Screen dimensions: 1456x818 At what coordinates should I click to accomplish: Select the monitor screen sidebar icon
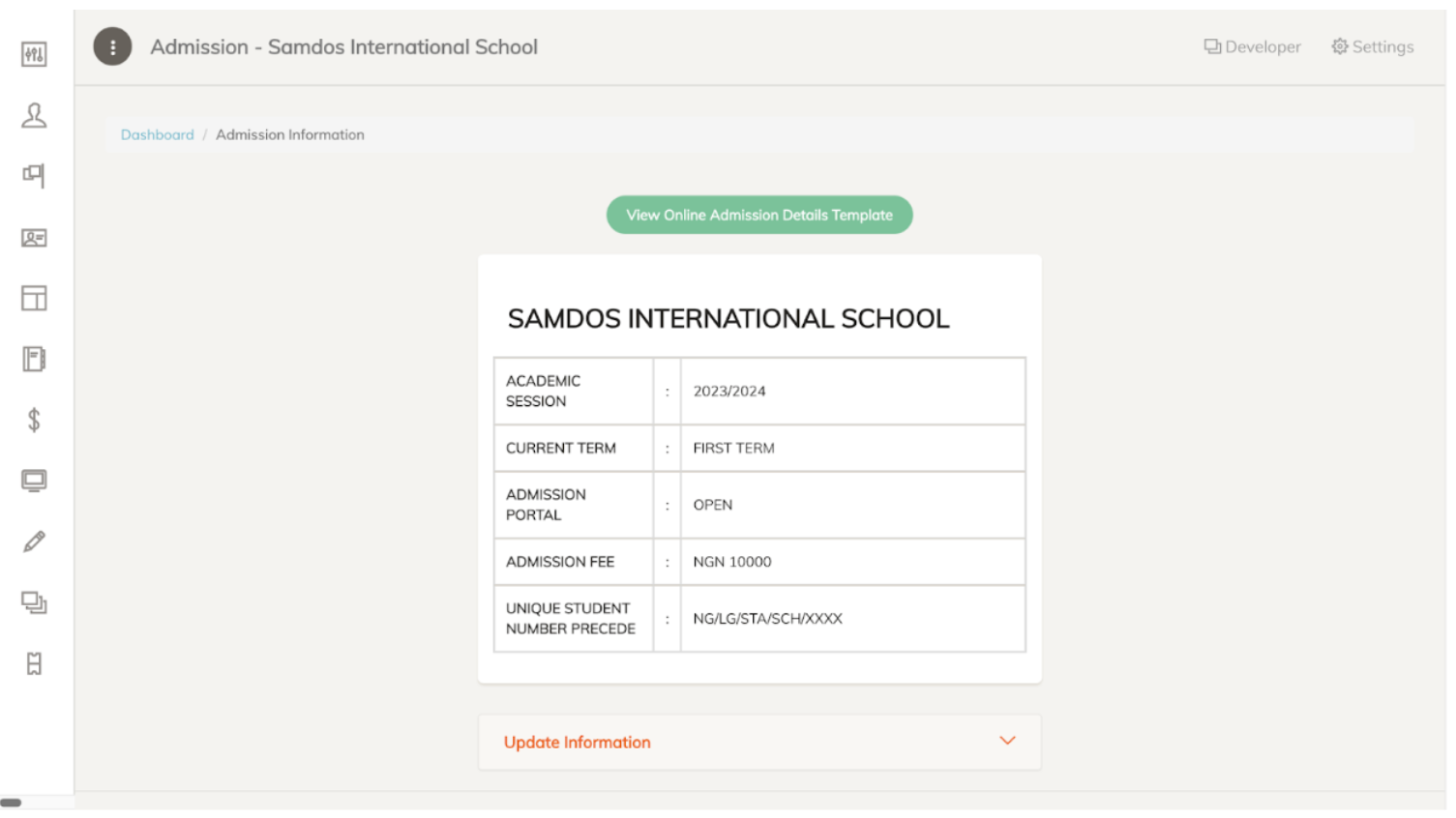(34, 482)
